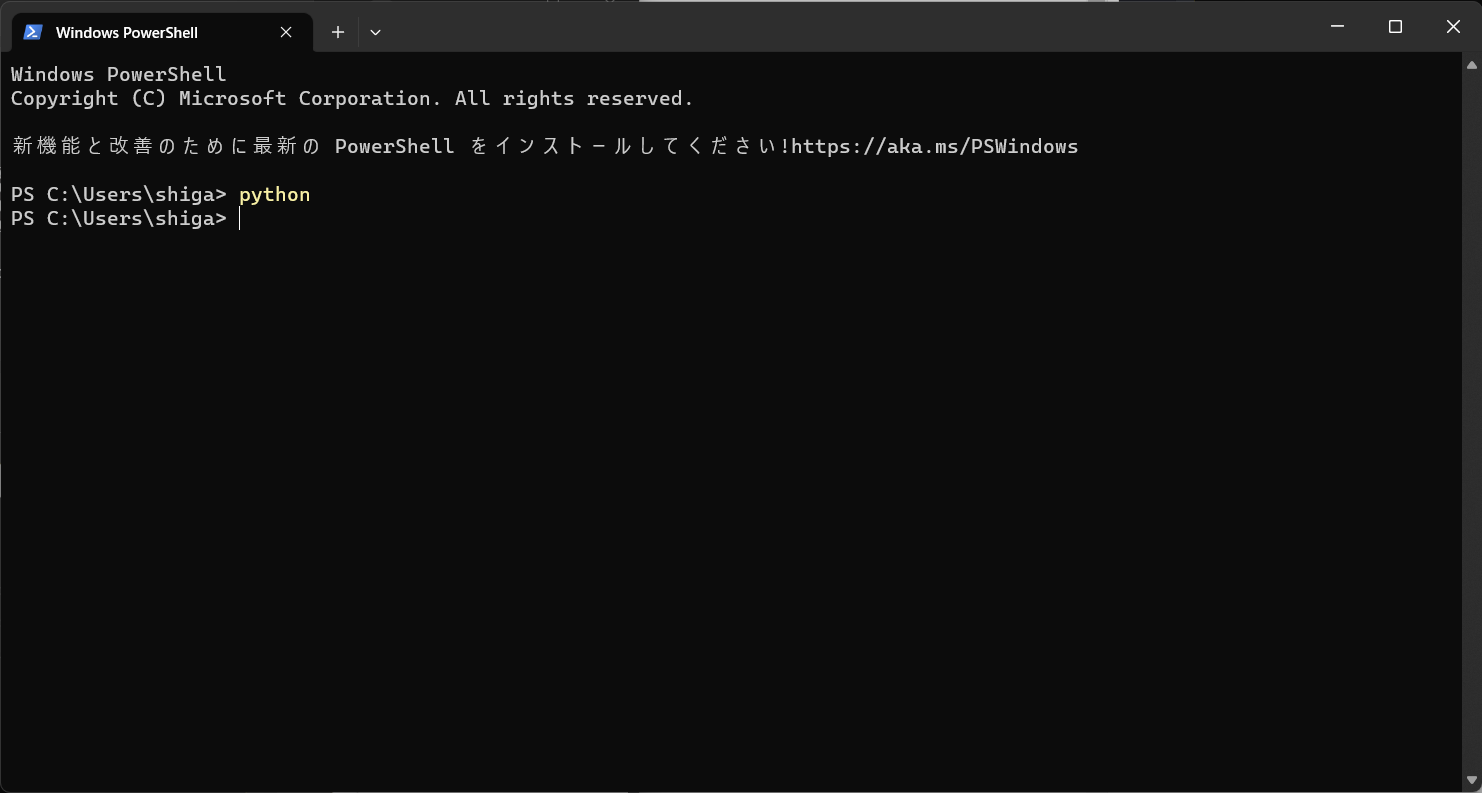Click inside the terminal output area

tap(700, 450)
